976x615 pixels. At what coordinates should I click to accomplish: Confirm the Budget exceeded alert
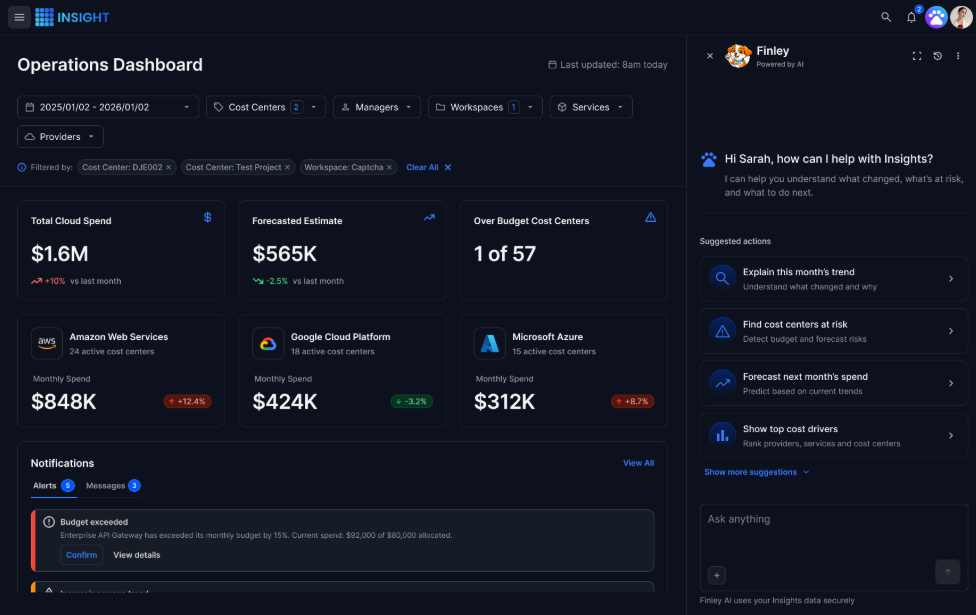(x=82, y=555)
